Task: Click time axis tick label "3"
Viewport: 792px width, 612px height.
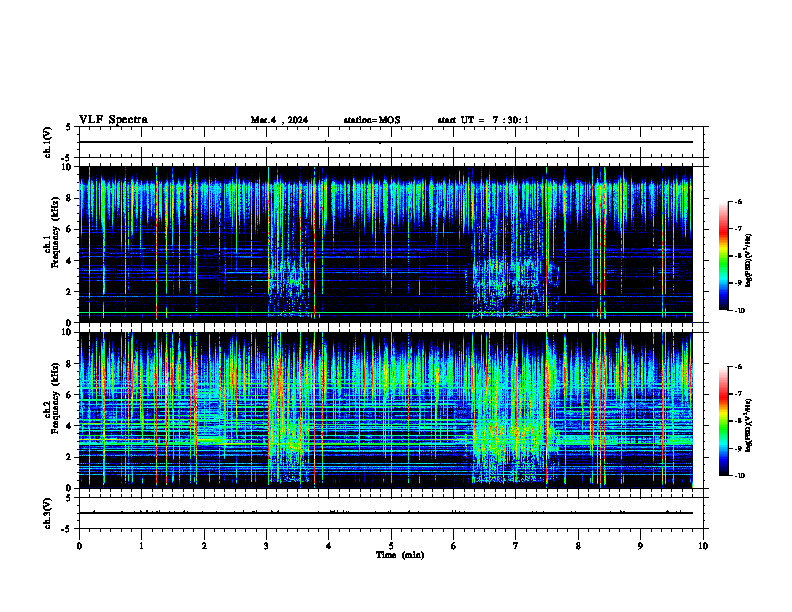Action: pyautogui.click(x=266, y=546)
